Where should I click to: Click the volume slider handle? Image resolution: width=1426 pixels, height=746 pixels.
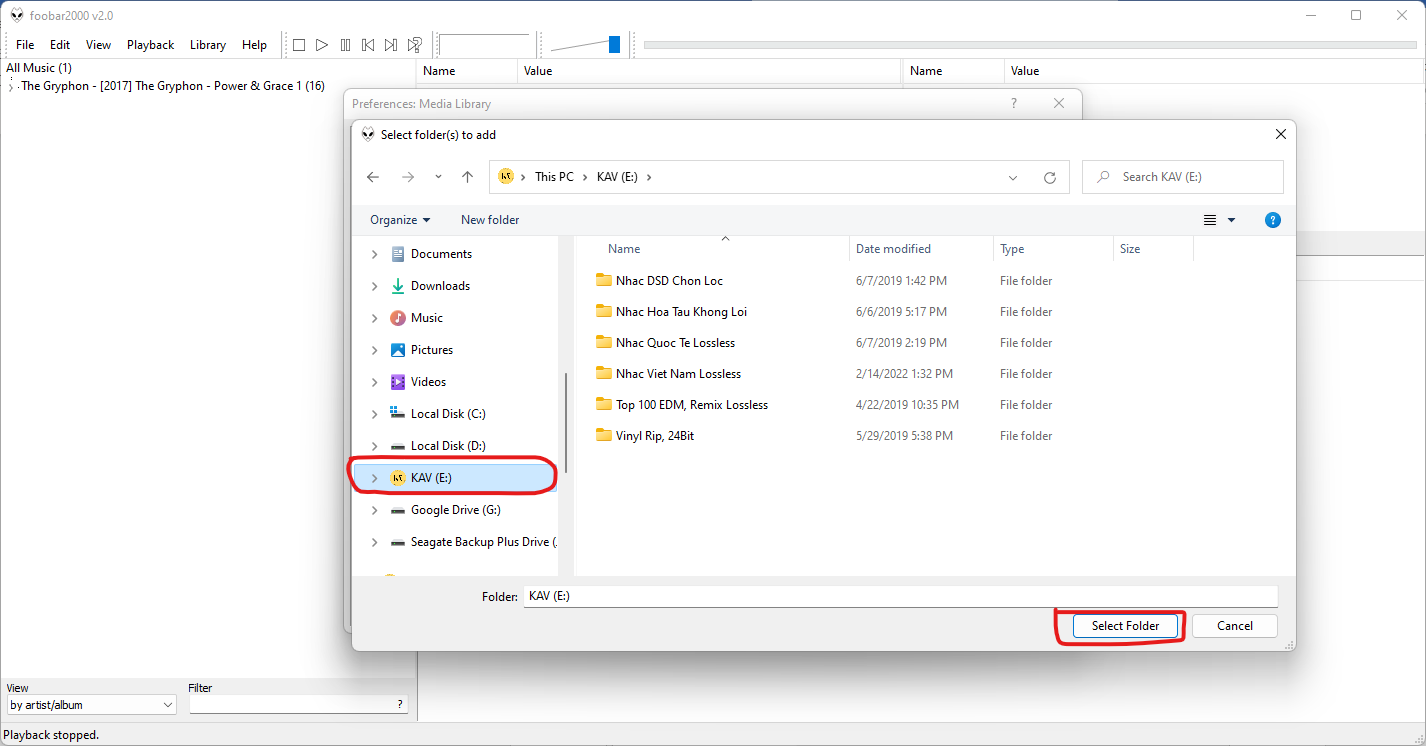pos(614,44)
